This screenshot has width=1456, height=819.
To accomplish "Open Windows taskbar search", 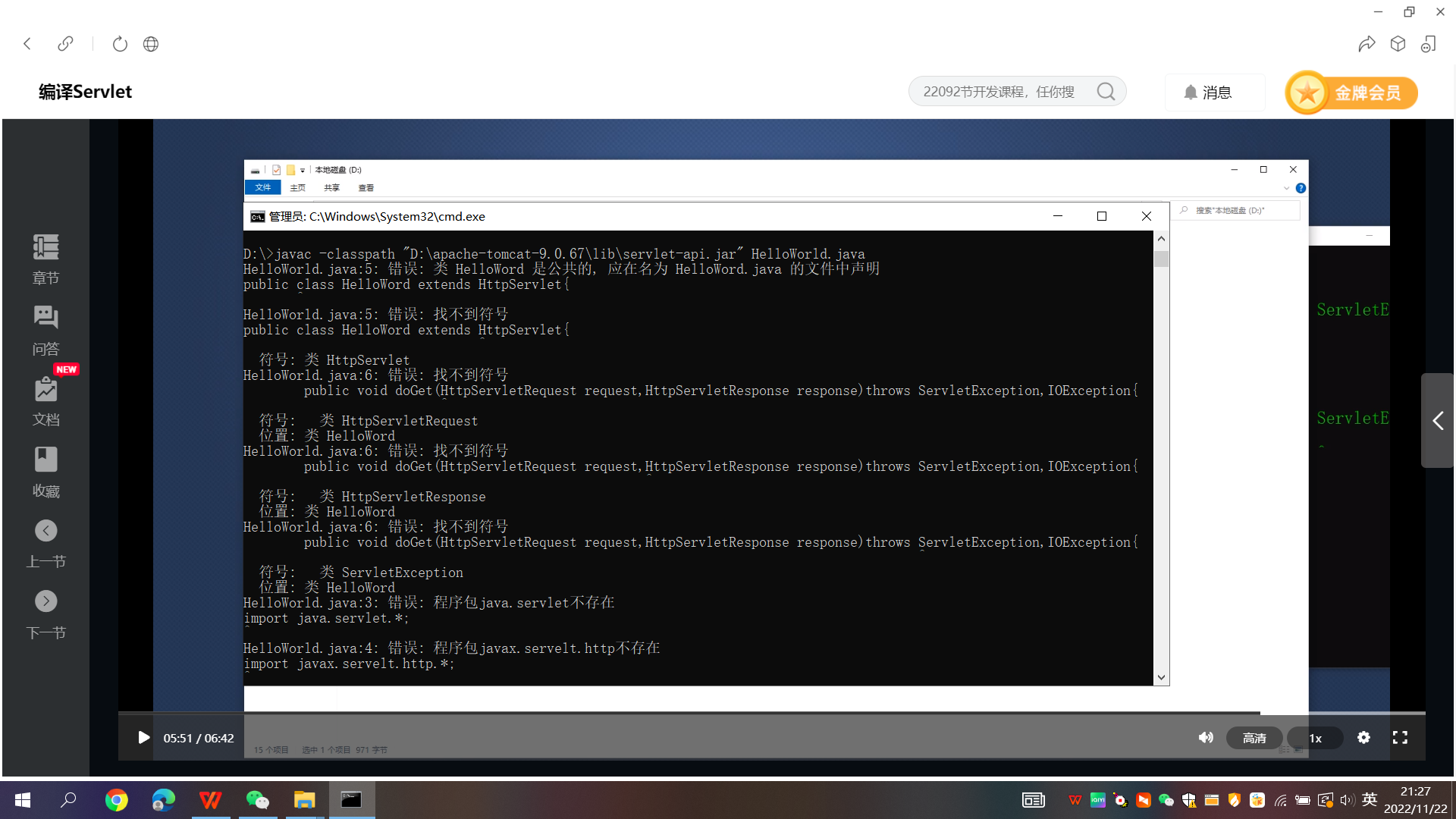I will pos(68,800).
